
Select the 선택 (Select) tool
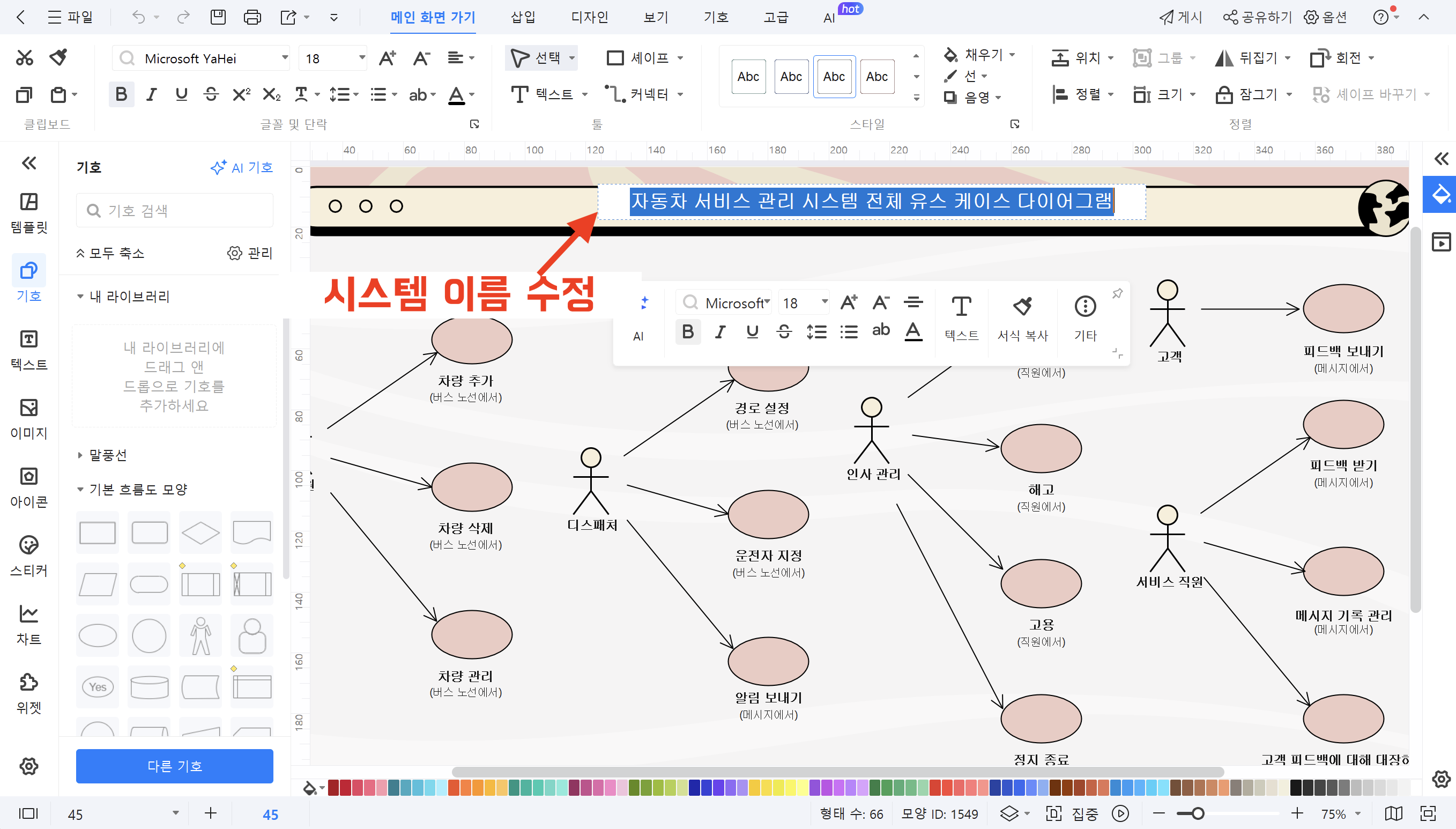click(x=539, y=57)
